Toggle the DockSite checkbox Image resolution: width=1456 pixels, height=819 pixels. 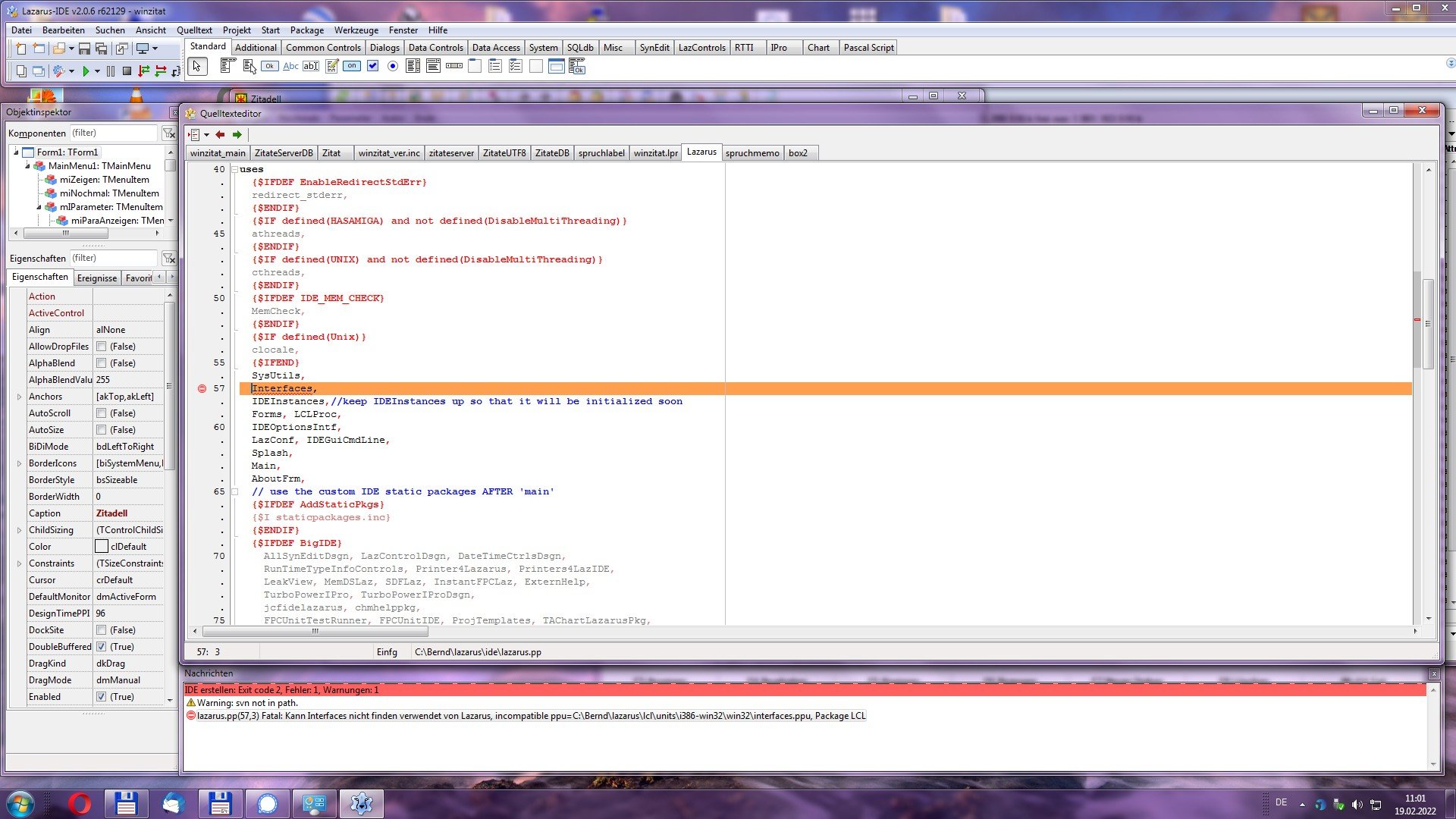click(x=101, y=630)
